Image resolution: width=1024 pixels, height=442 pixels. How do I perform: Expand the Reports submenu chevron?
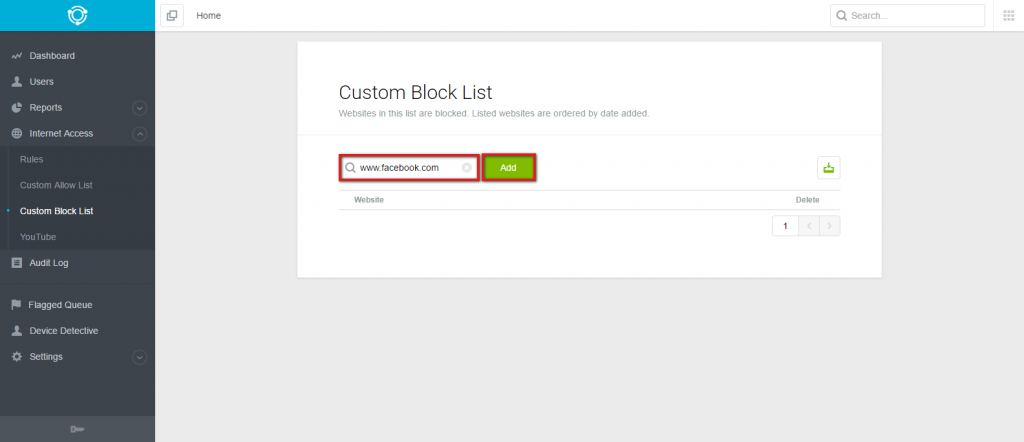point(139,108)
